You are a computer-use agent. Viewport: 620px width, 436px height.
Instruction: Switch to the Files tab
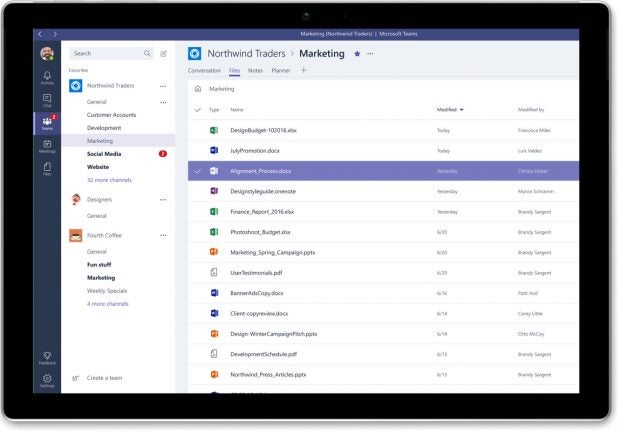pyautogui.click(x=234, y=70)
